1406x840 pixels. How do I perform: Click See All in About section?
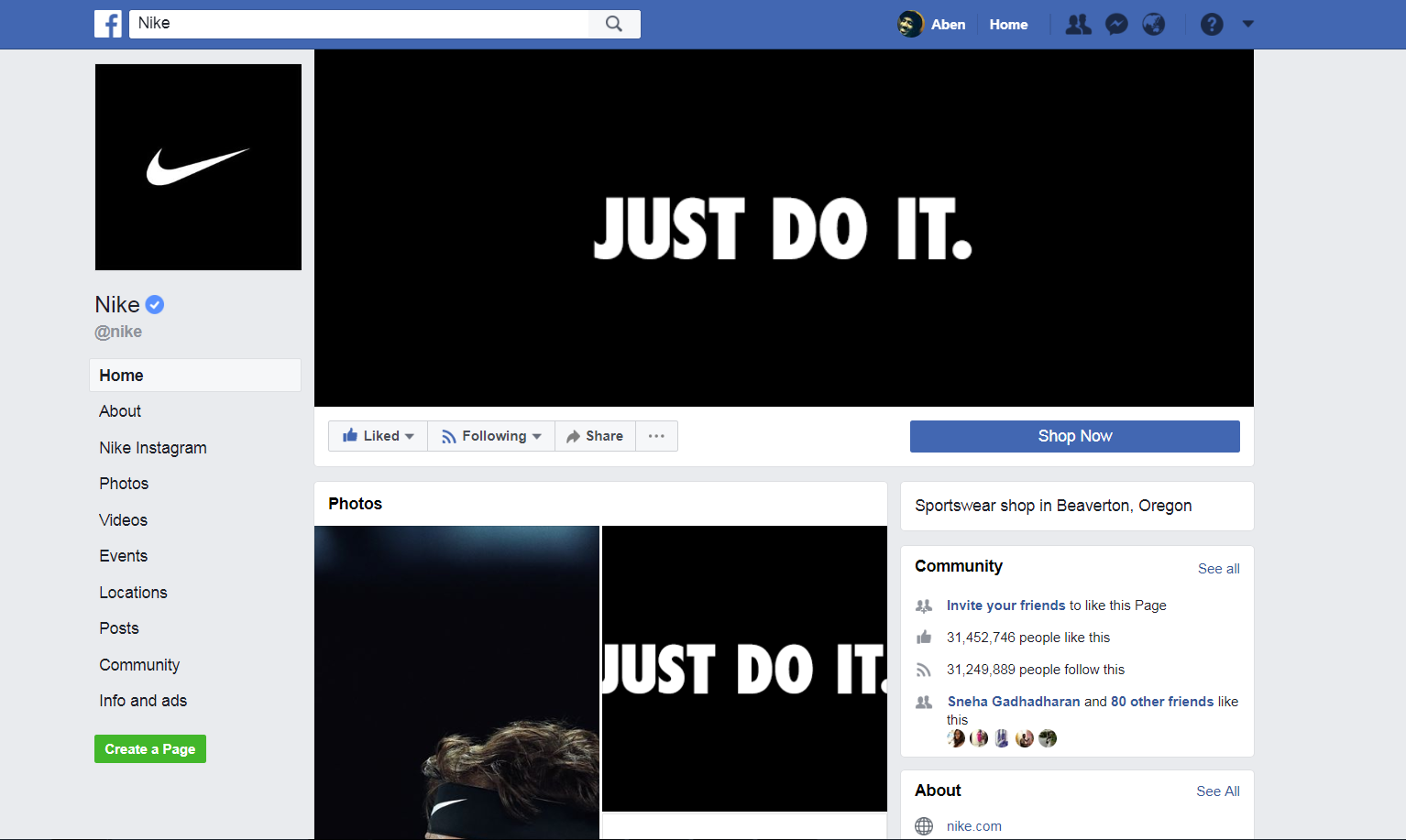[x=1217, y=791]
